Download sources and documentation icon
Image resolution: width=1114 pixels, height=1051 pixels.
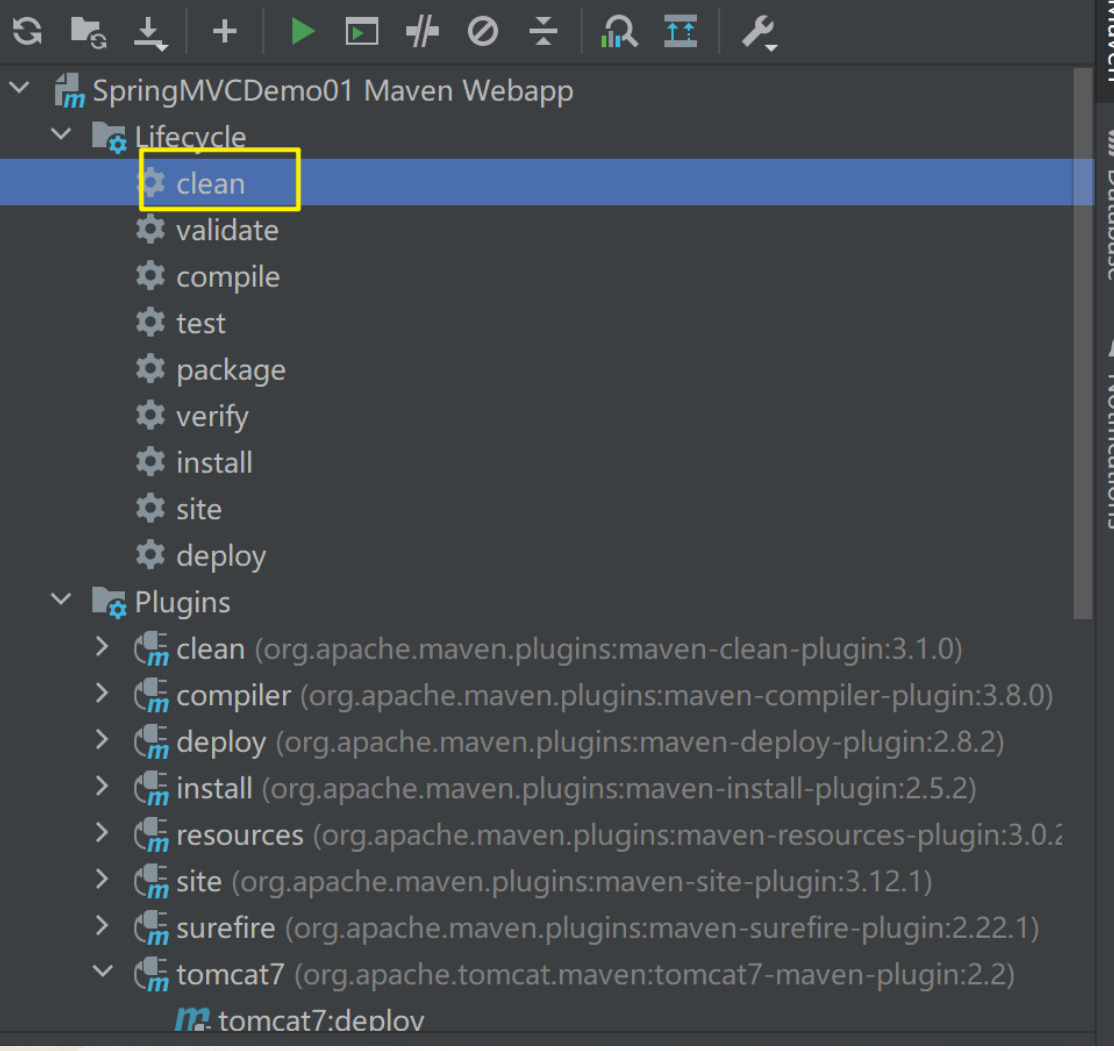tap(150, 33)
